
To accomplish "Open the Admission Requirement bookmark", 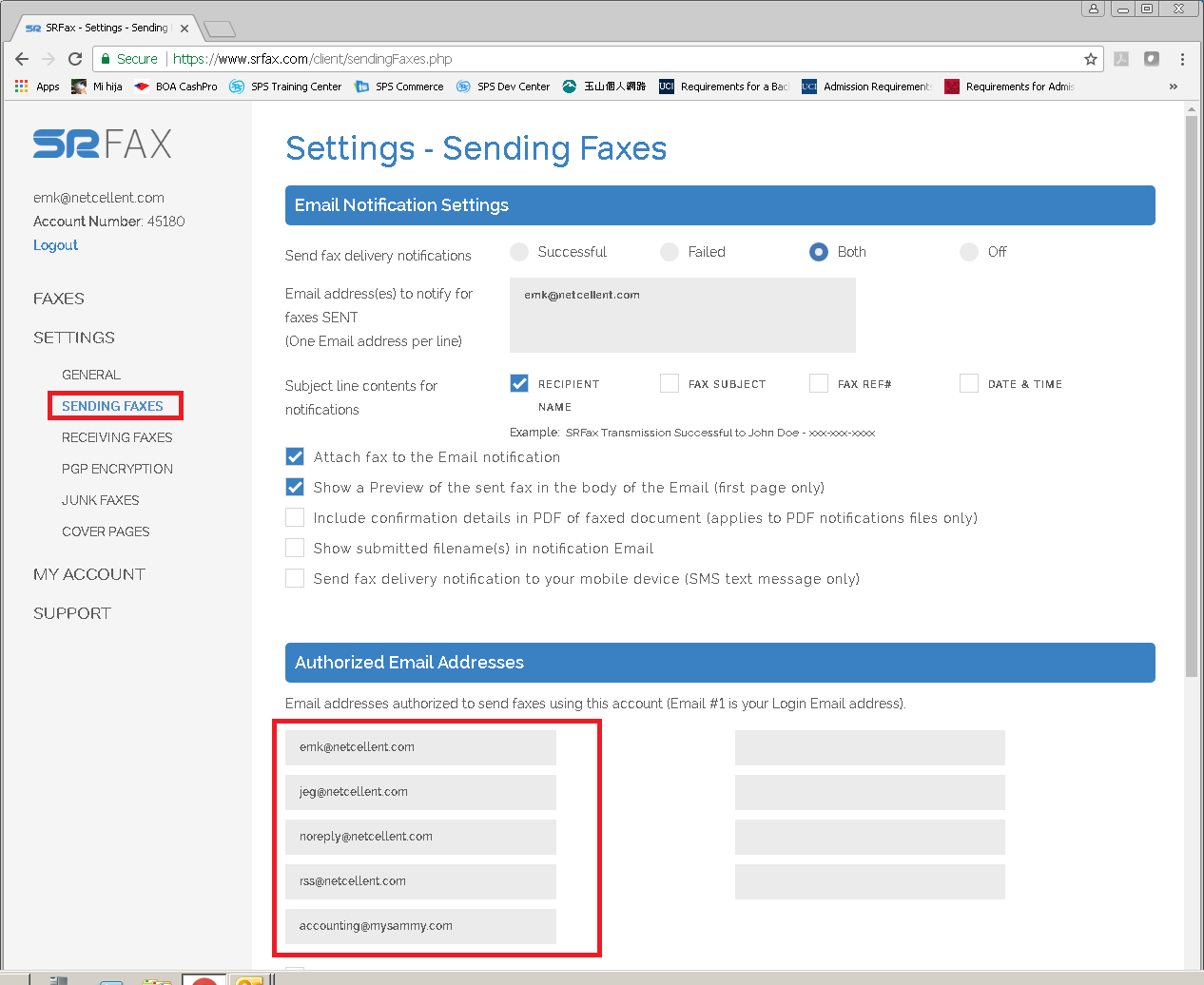I will tap(866, 87).
